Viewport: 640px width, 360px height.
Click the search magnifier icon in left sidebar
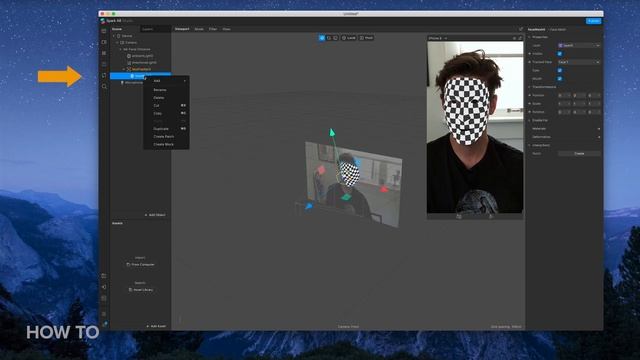click(x=104, y=87)
